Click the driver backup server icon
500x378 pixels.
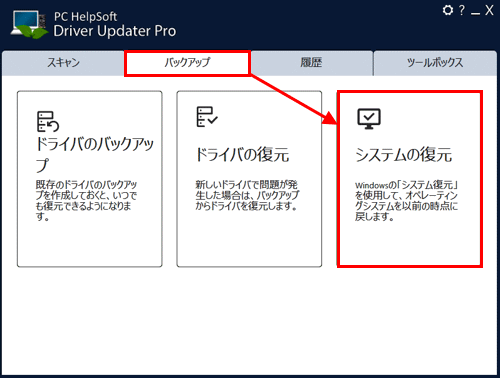click(48, 121)
